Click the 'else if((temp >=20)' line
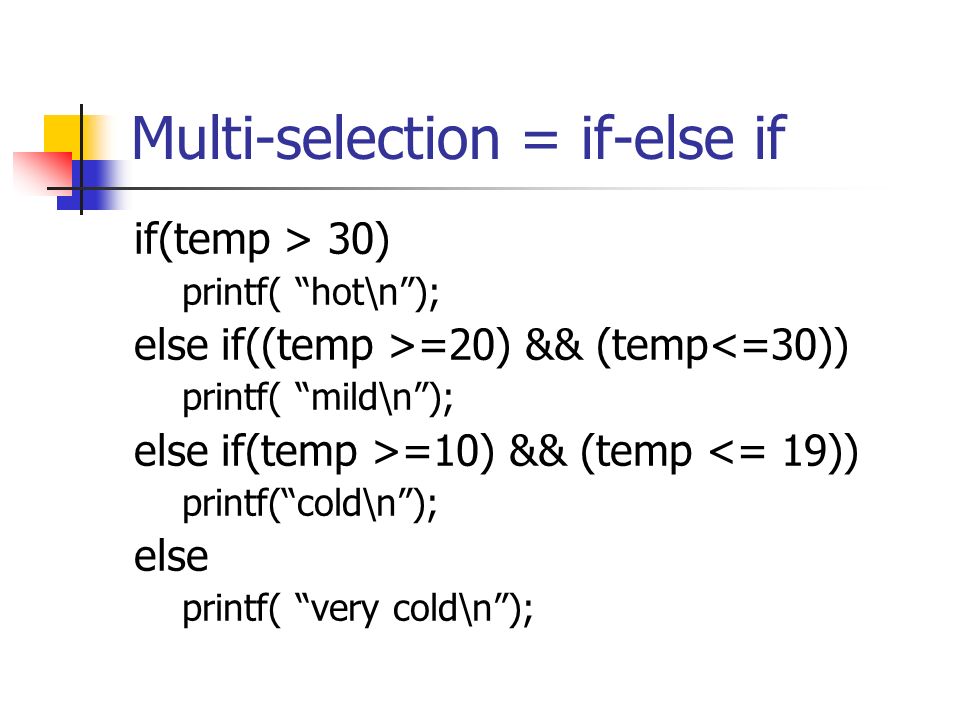Viewport: 960px width, 720px height. 491,347
